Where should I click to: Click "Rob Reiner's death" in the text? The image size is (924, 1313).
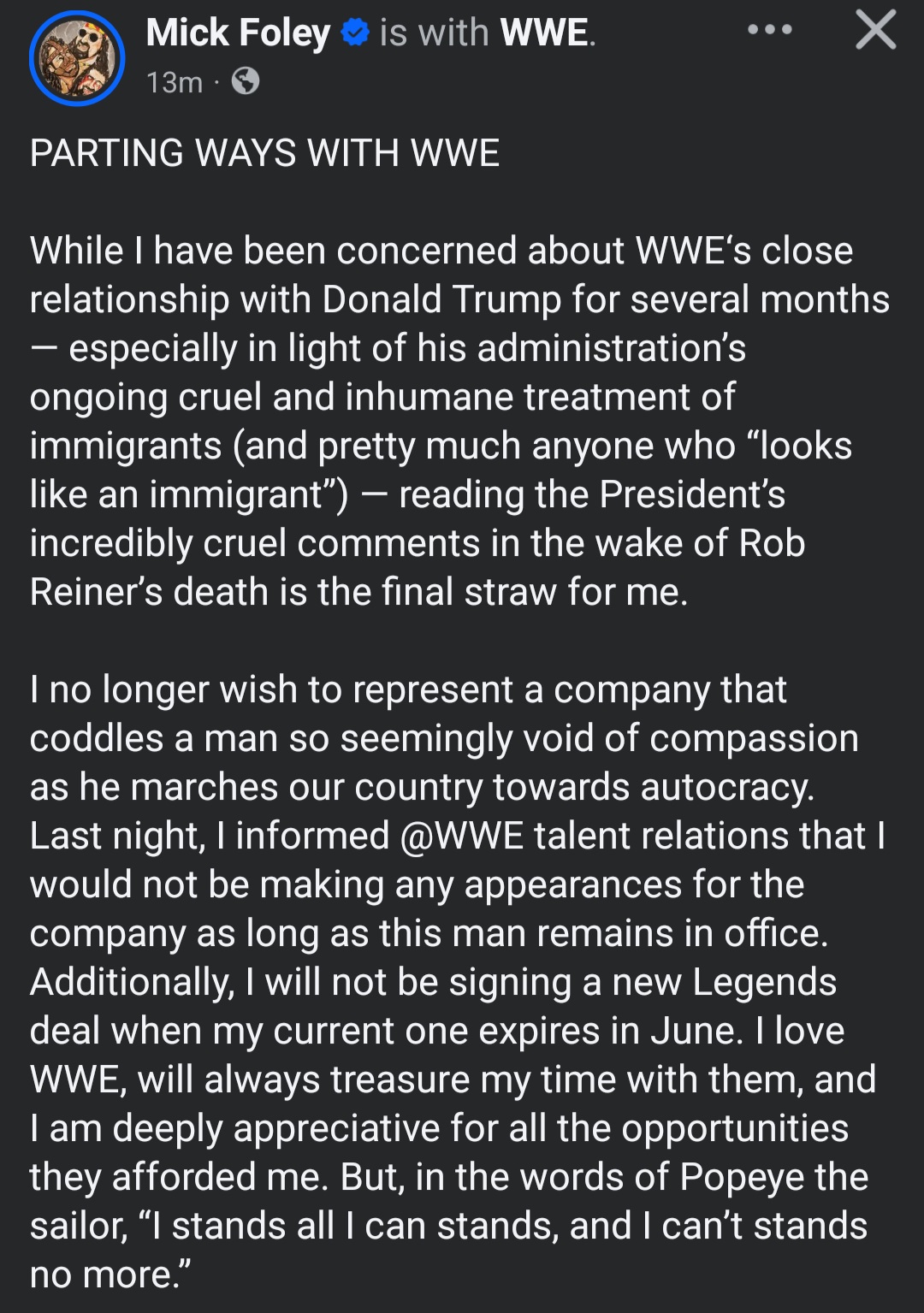coord(771,543)
